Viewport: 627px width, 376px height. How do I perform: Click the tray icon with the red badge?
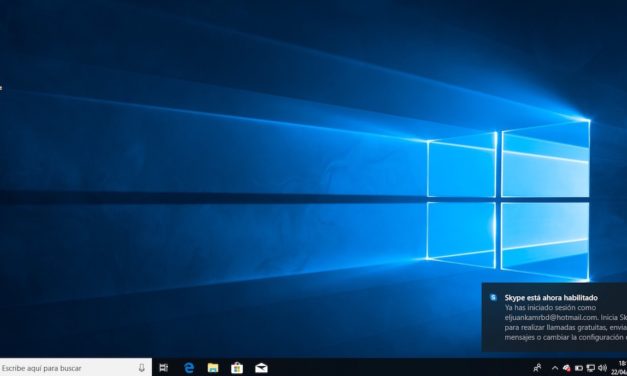tap(567, 368)
